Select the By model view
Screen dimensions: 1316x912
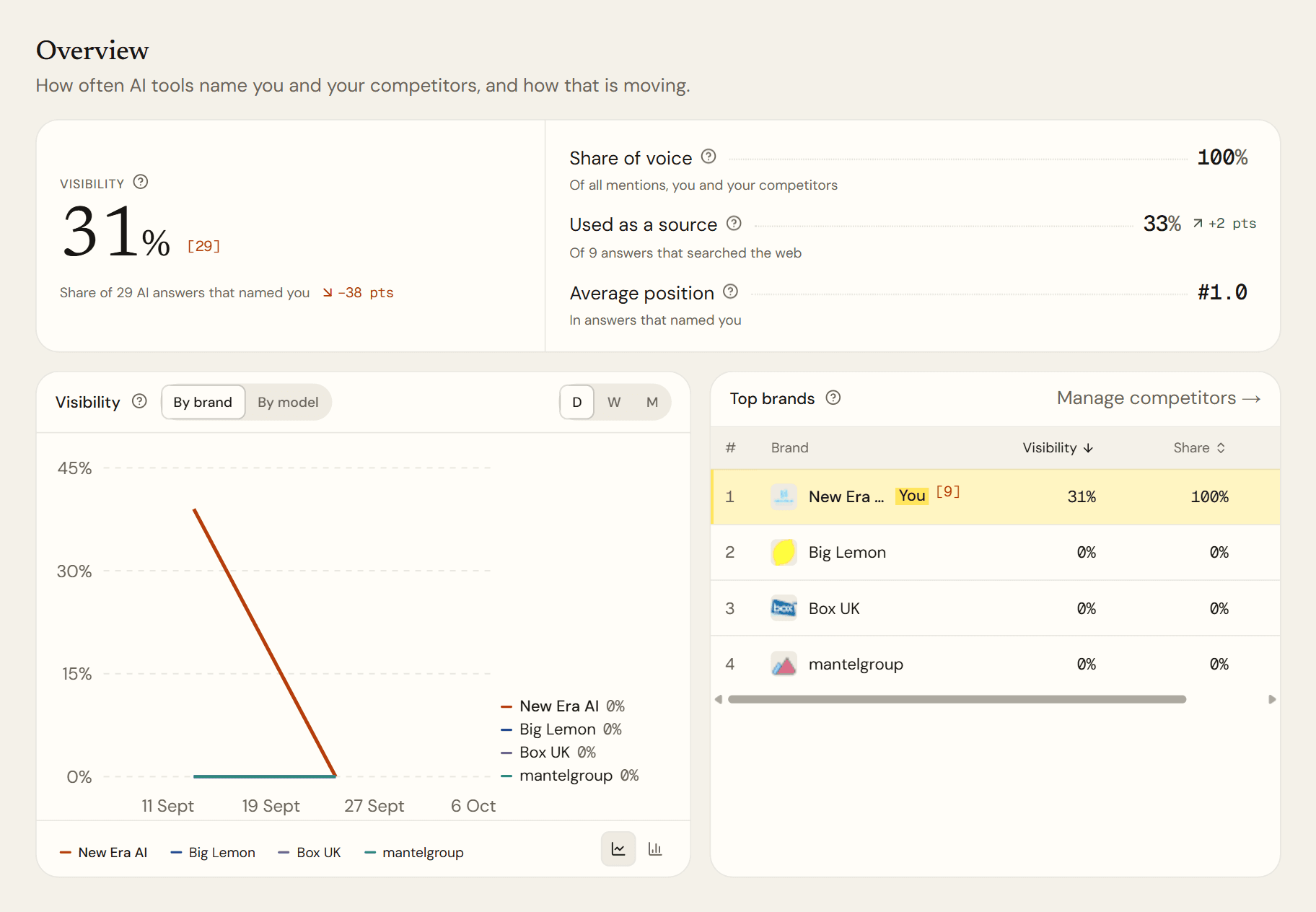pos(288,402)
